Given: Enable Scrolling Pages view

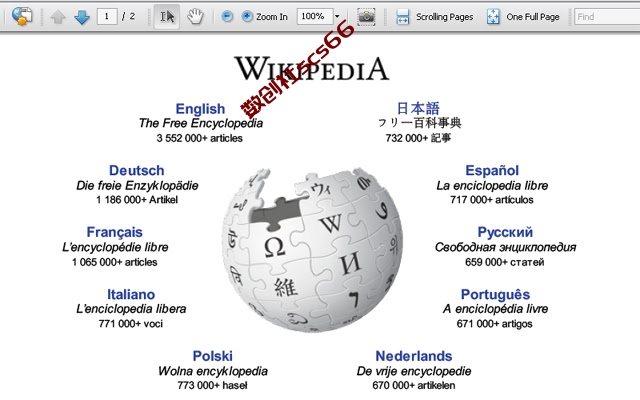Looking at the screenshot, I should [x=435, y=17].
